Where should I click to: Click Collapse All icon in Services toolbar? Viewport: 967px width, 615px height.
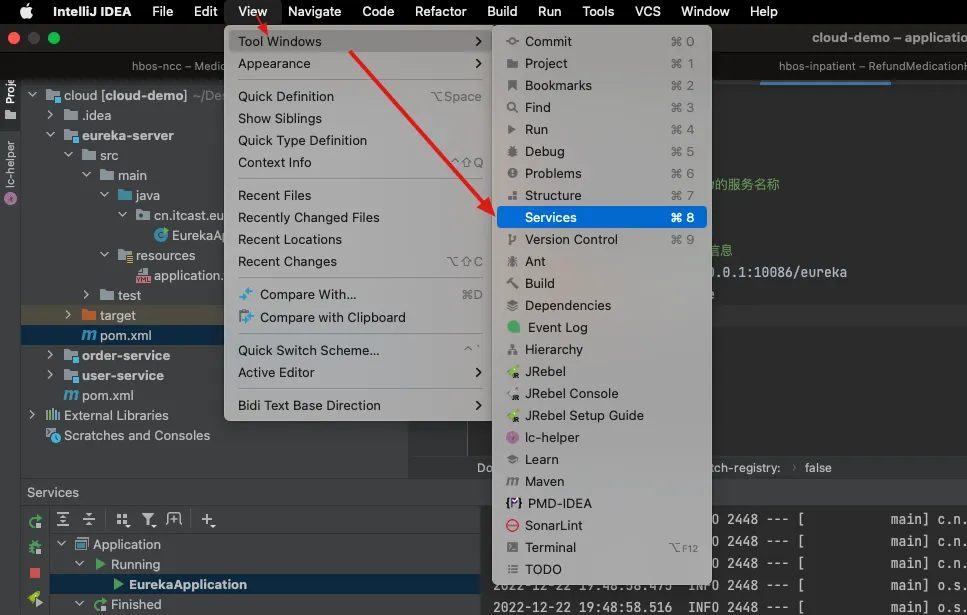tap(89, 519)
